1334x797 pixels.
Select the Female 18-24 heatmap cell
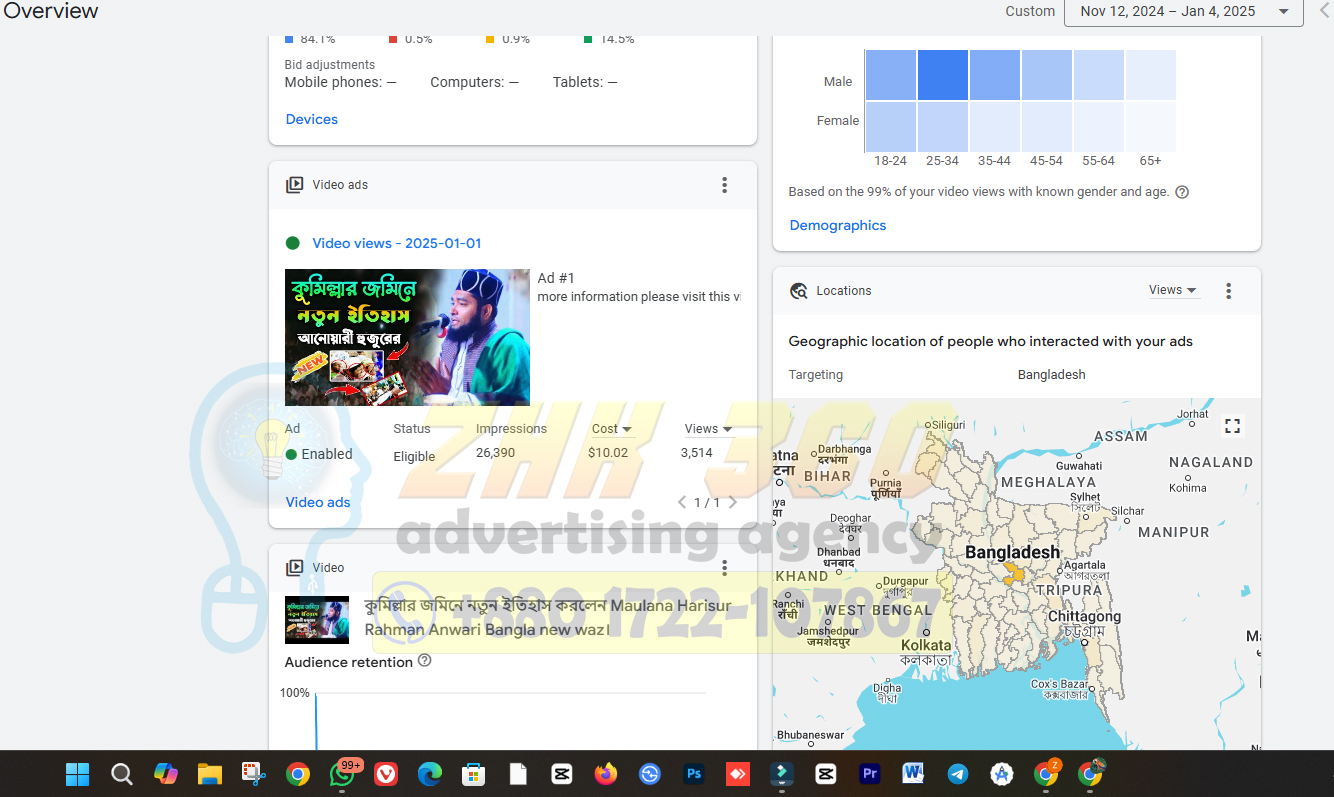click(890, 126)
